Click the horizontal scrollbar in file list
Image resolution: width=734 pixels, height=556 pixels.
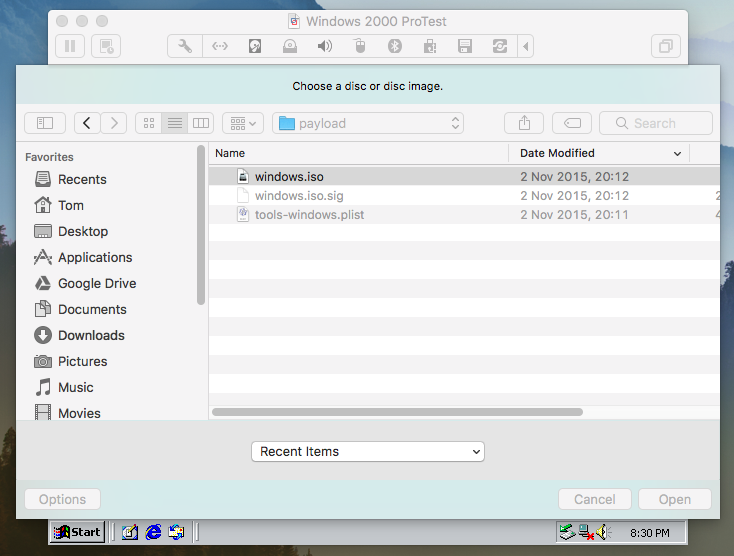coord(397,412)
